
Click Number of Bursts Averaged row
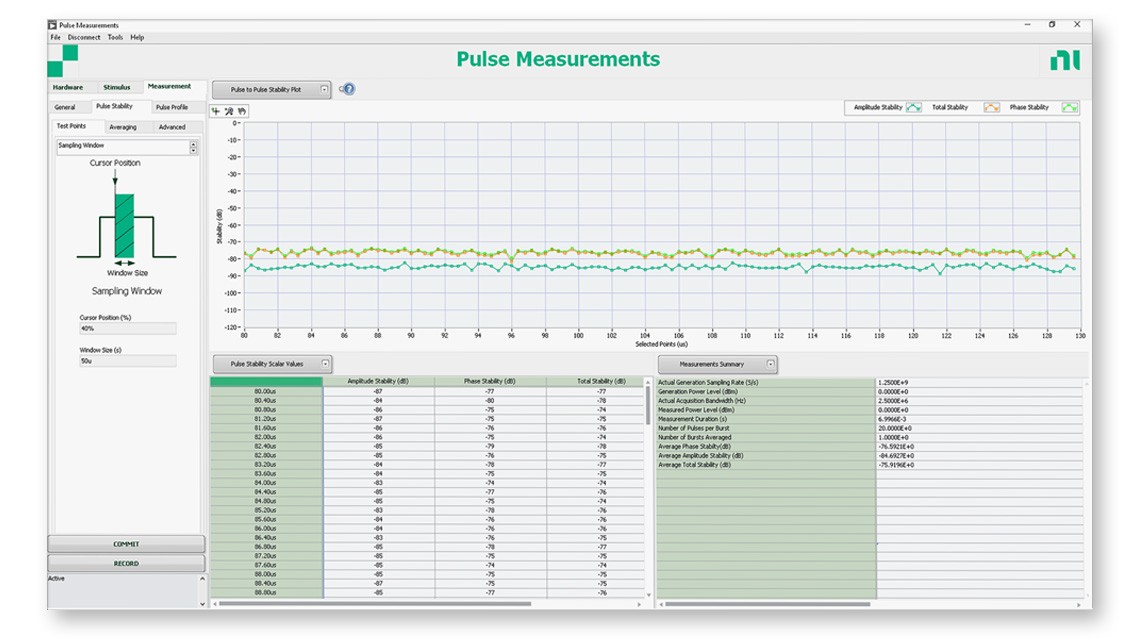coord(766,438)
